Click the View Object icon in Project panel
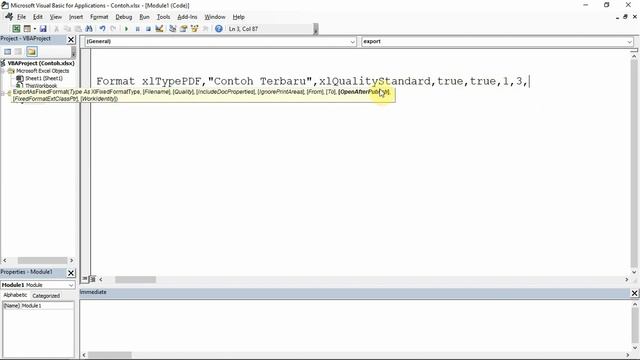Viewport: 640px width, 360px height. point(18,51)
